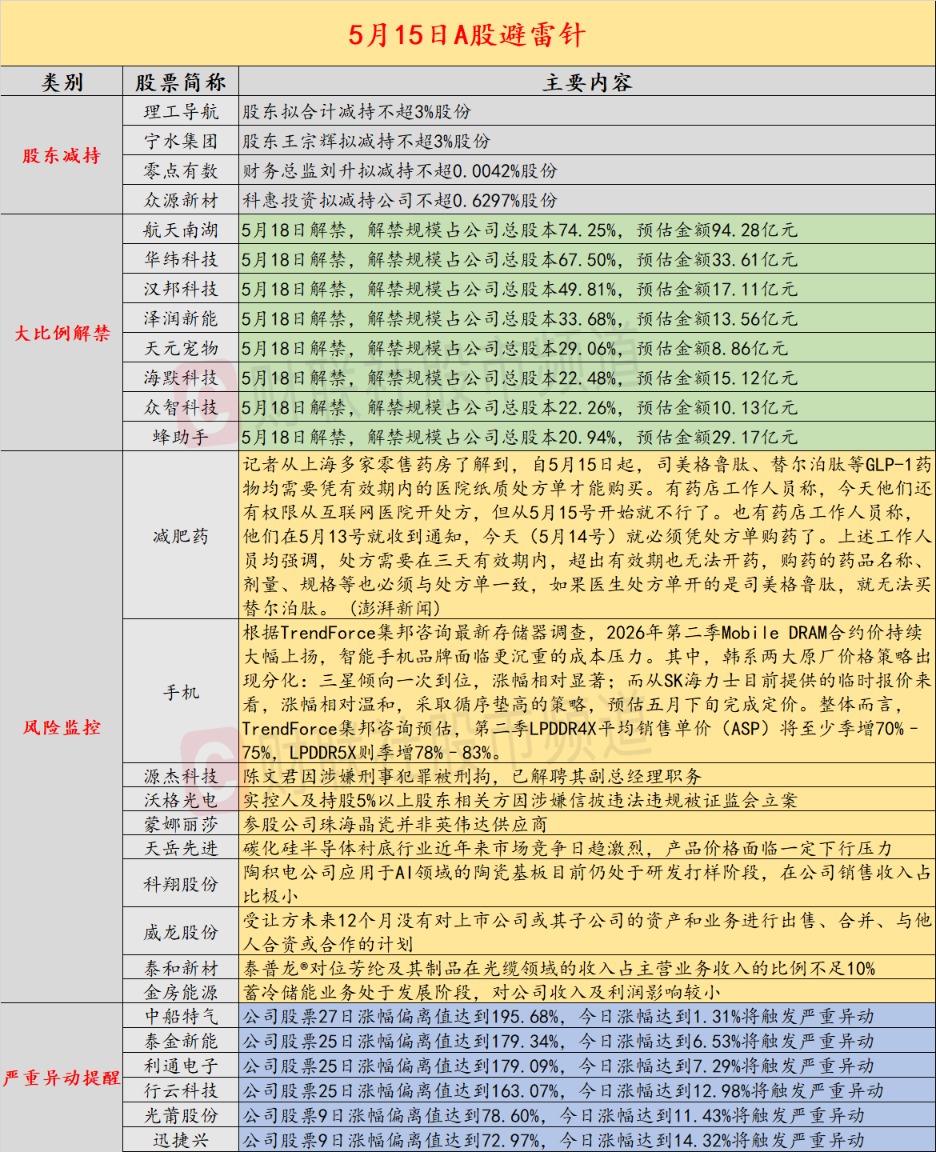
Task: Click the 科惠投资拟减持 content cell
Action: point(587,200)
